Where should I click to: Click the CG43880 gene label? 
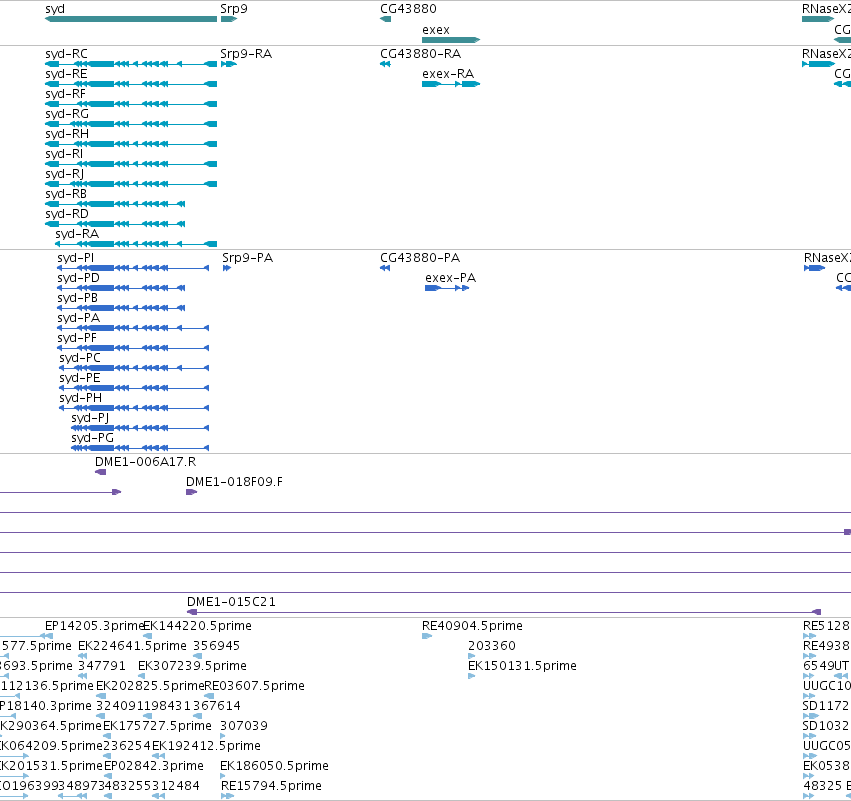[408, 9]
